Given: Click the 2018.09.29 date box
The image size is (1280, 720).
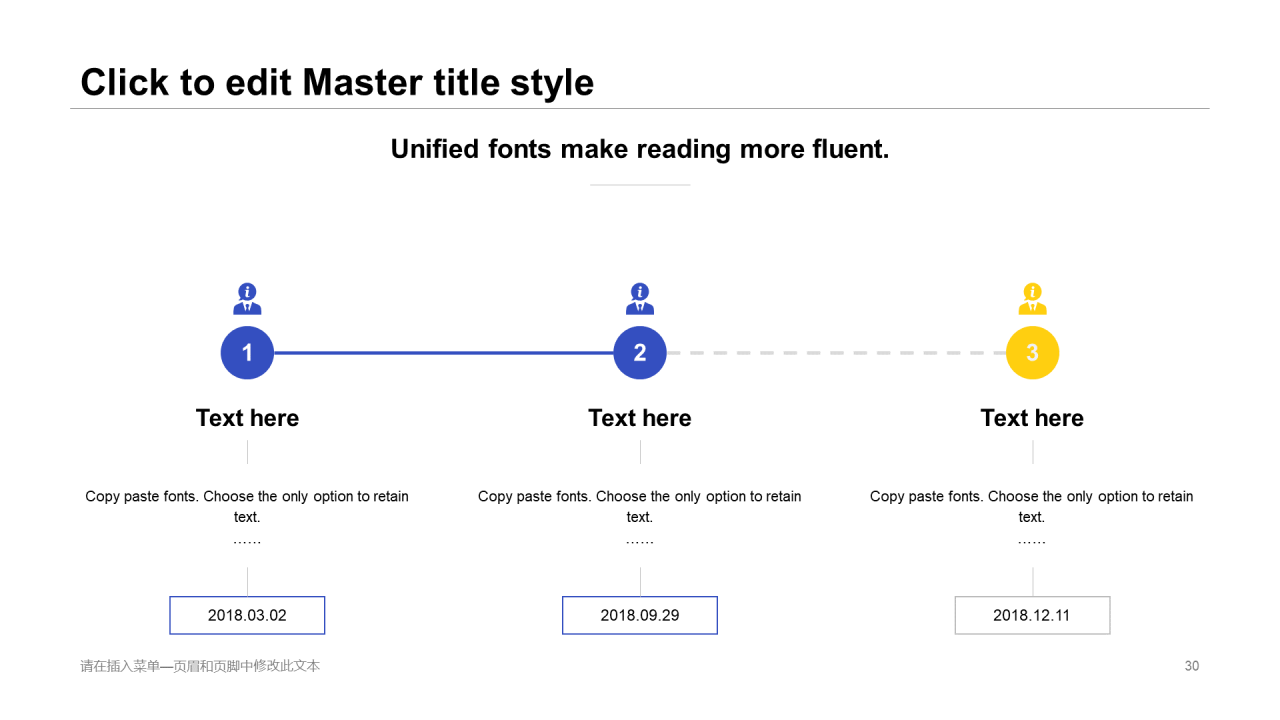Looking at the screenshot, I should click(x=640, y=615).
